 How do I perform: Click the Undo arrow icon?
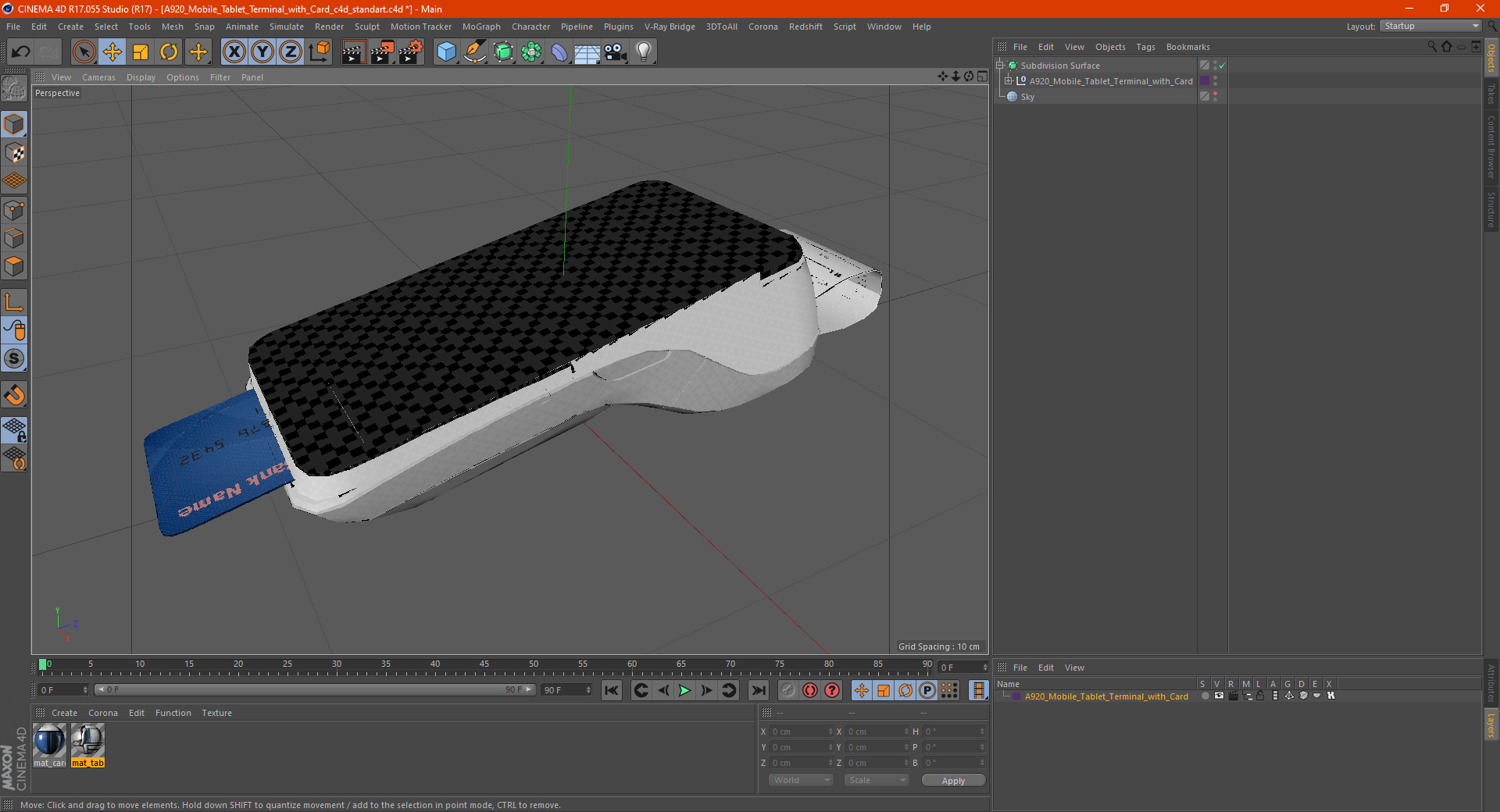21,52
